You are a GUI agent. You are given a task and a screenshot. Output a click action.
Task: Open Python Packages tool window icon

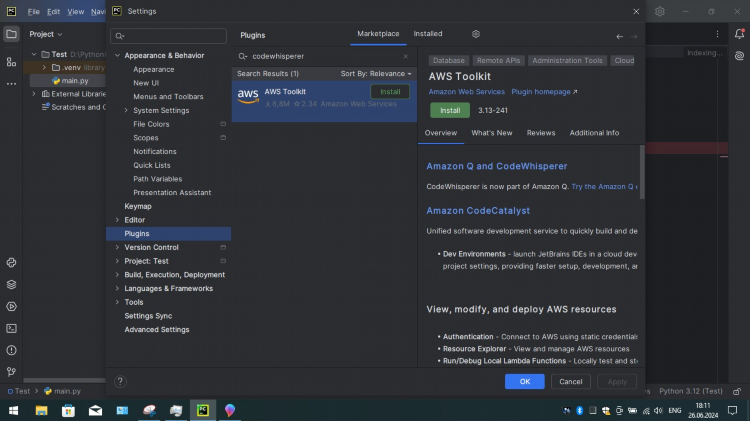click(11, 263)
